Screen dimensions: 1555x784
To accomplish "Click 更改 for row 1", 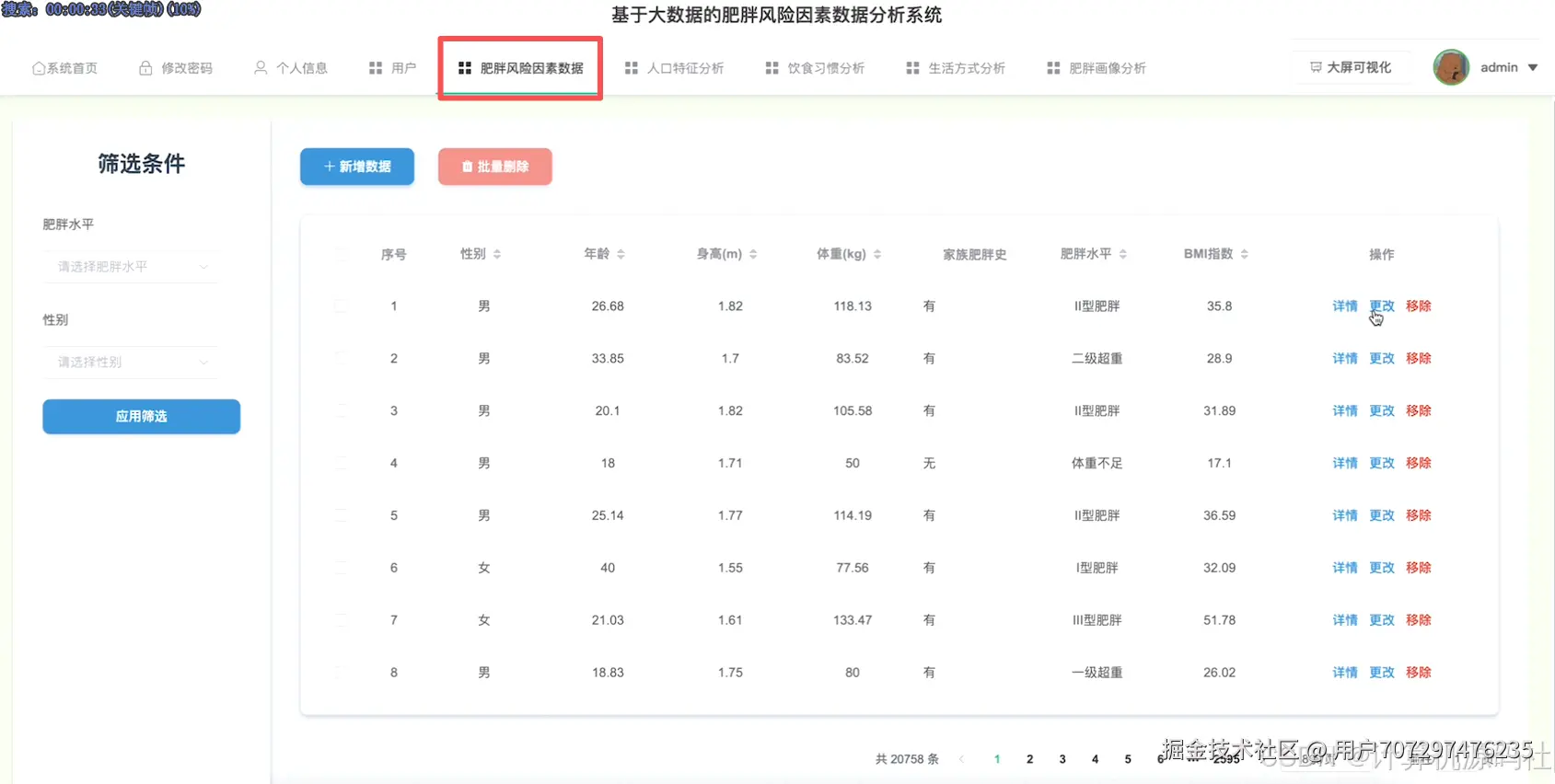I will point(1382,306).
